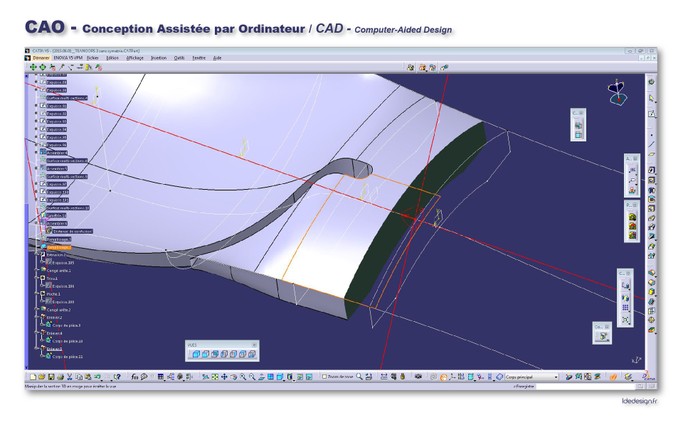The image size is (683, 427).
Task: Click icon in the lowest small floating palette
Action: (x=601, y=337)
